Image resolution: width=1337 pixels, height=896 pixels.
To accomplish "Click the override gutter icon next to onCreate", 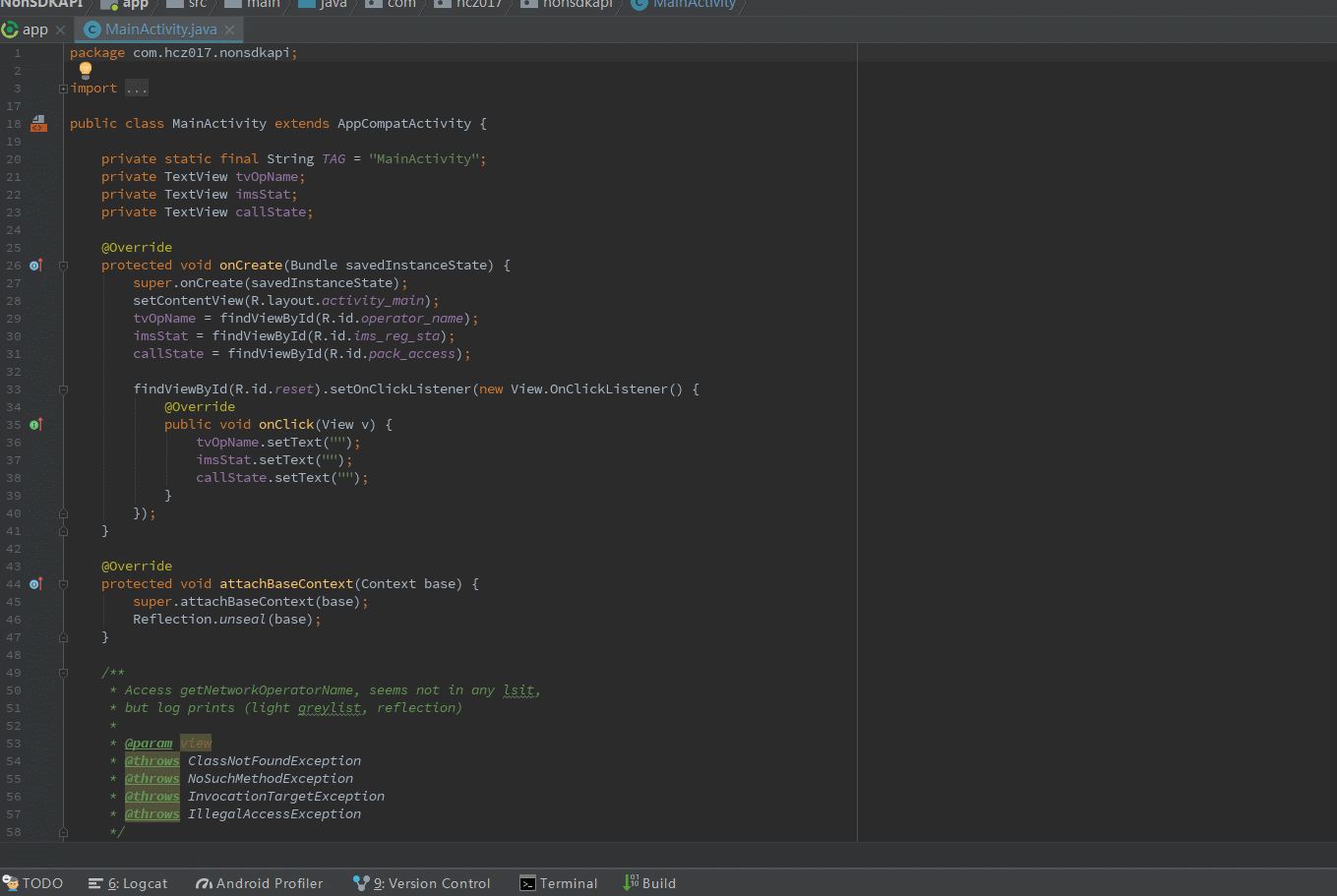I will (x=36, y=265).
